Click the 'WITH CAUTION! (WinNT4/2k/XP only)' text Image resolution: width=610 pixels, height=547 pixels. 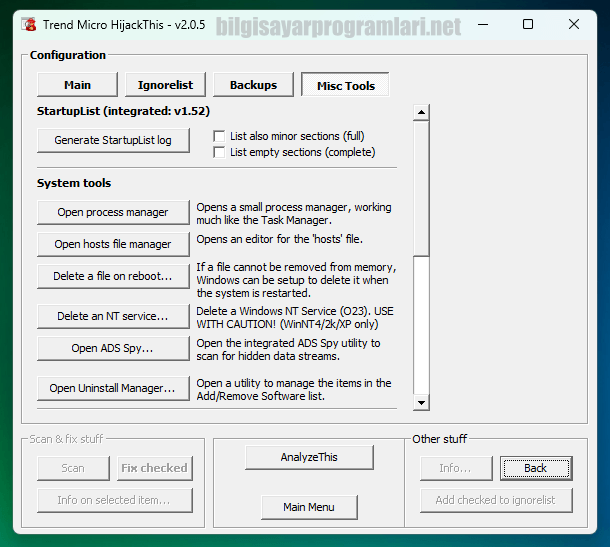tap(287, 324)
